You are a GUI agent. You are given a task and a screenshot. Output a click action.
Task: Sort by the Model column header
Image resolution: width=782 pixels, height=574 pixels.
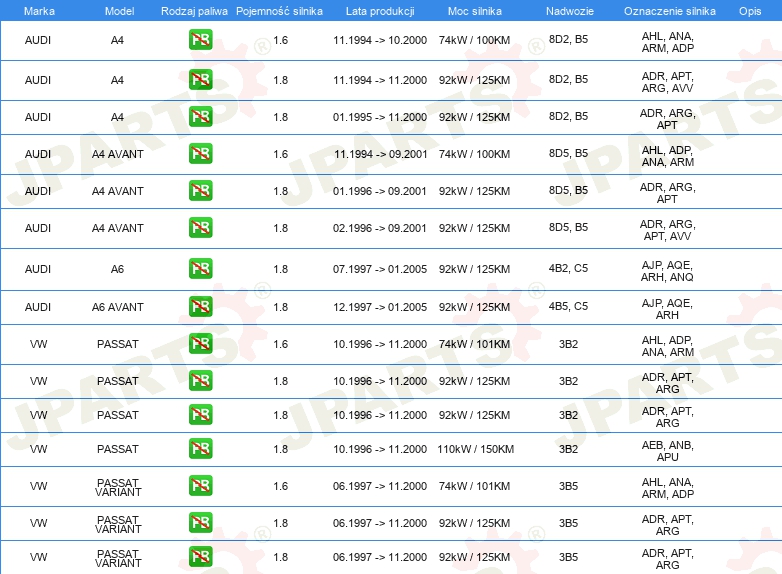click(119, 11)
